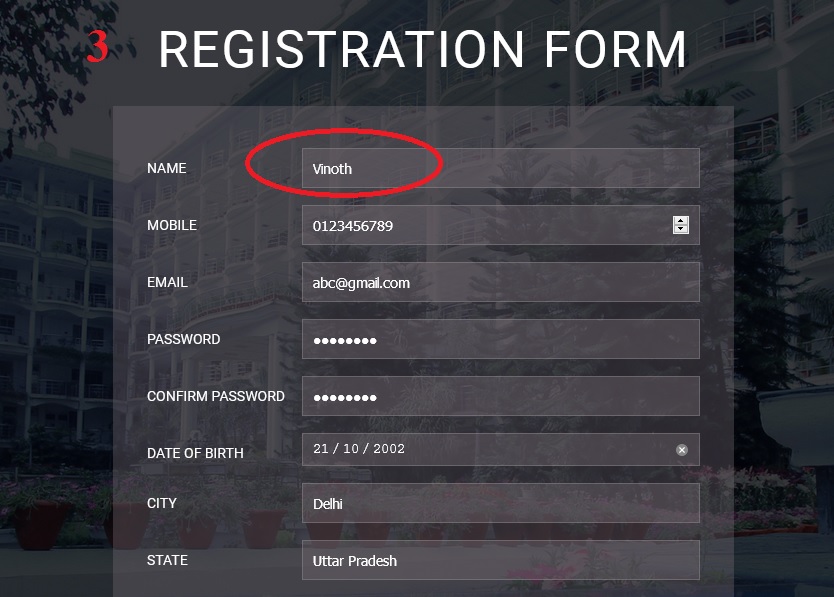Click the EMAIL field label
This screenshot has width=834, height=597.
point(167,282)
